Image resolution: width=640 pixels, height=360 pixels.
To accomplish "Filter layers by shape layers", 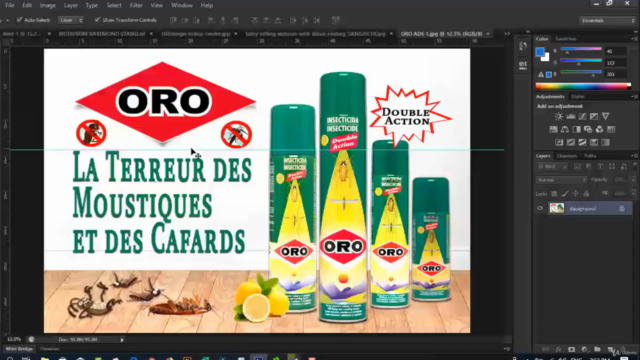I will 612,167.
